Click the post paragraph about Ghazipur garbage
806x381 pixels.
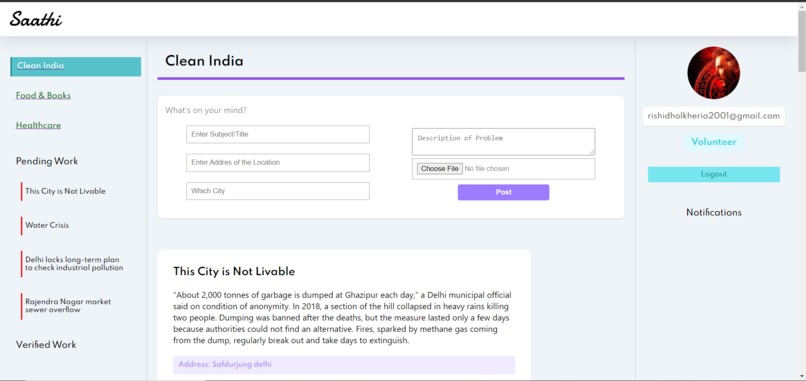click(x=342, y=318)
